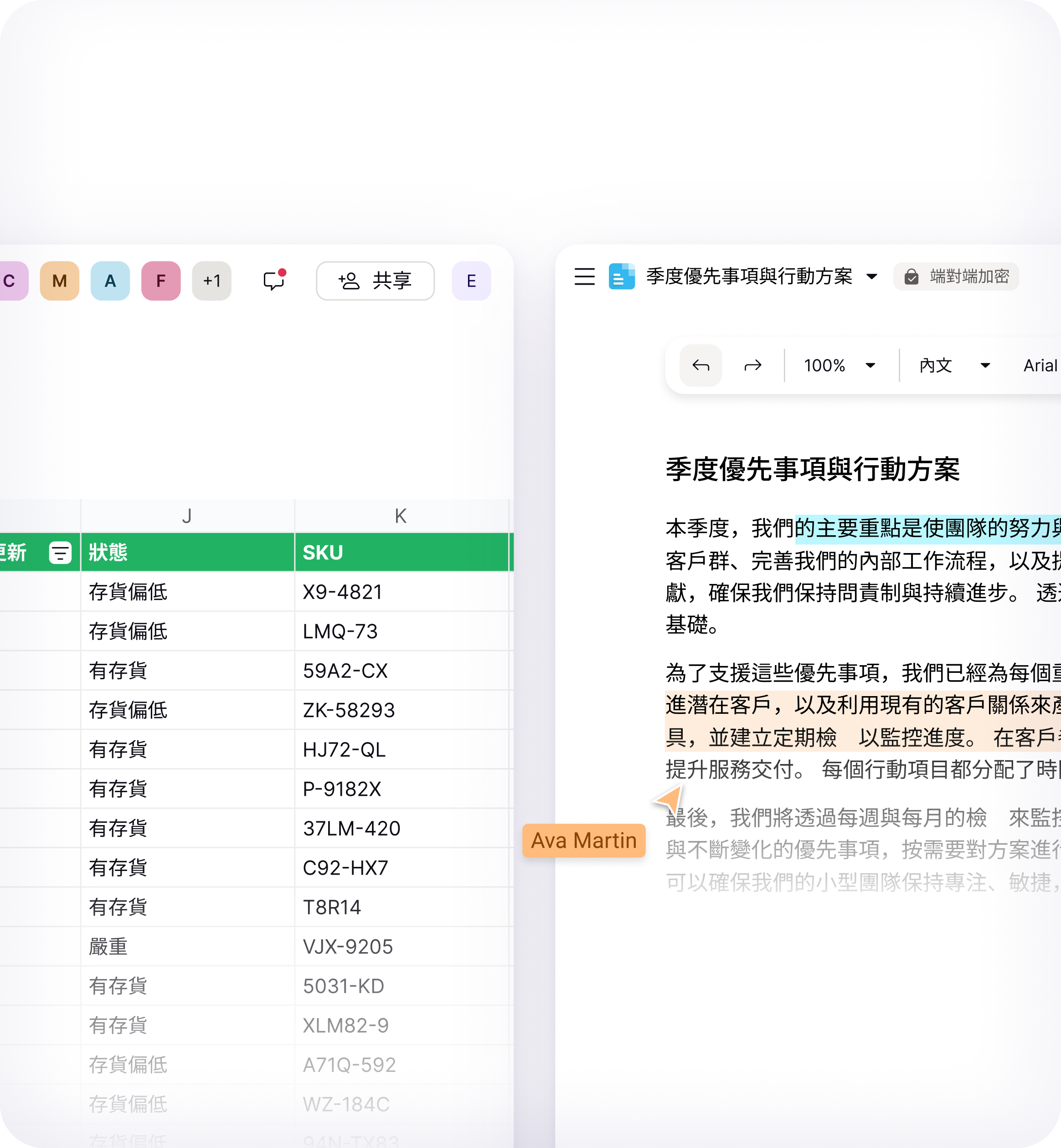Select cell 37LM-420
Image resolution: width=1061 pixels, height=1148 pixels.
coord(402,828)
